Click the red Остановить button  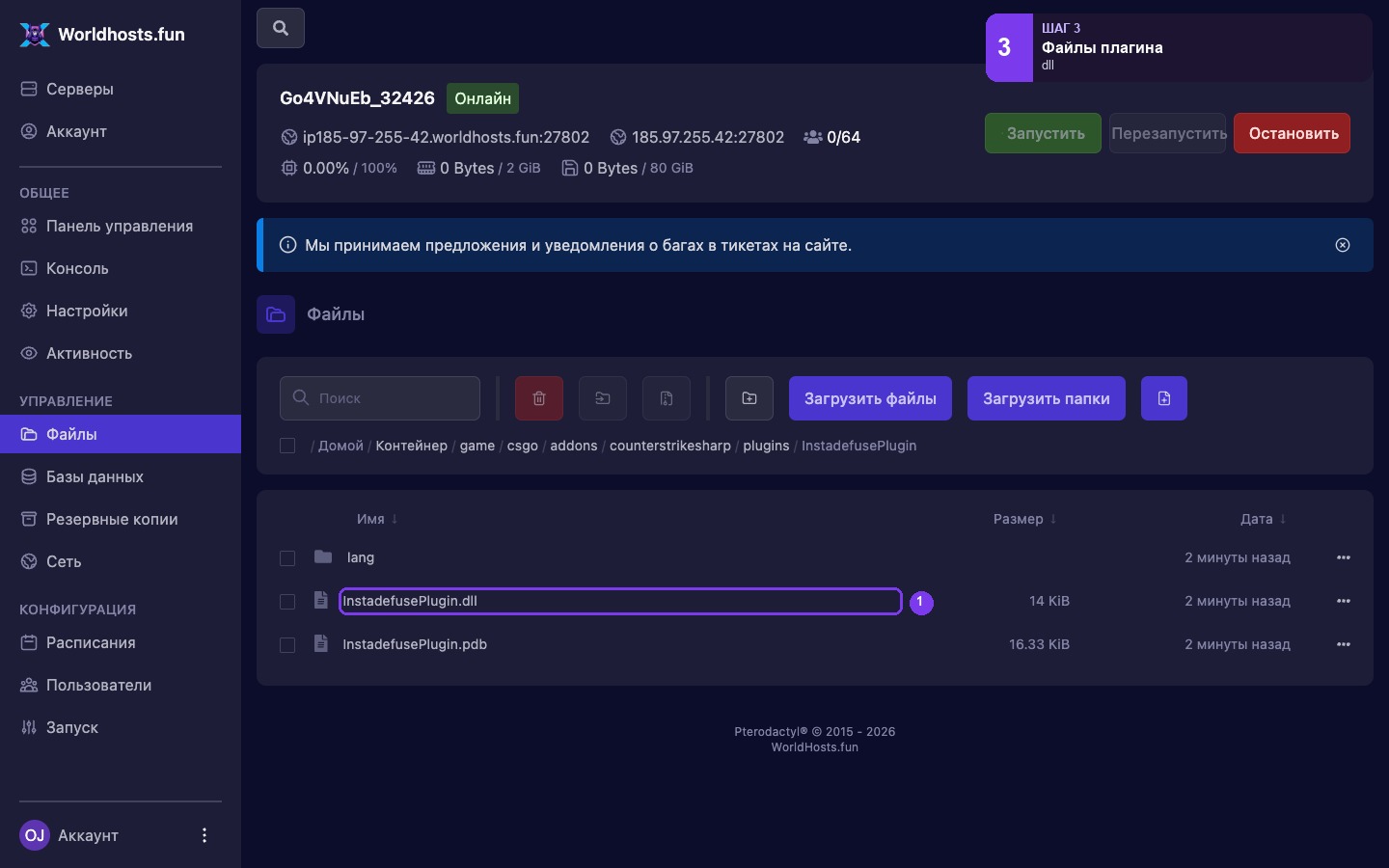[1292, 133]
